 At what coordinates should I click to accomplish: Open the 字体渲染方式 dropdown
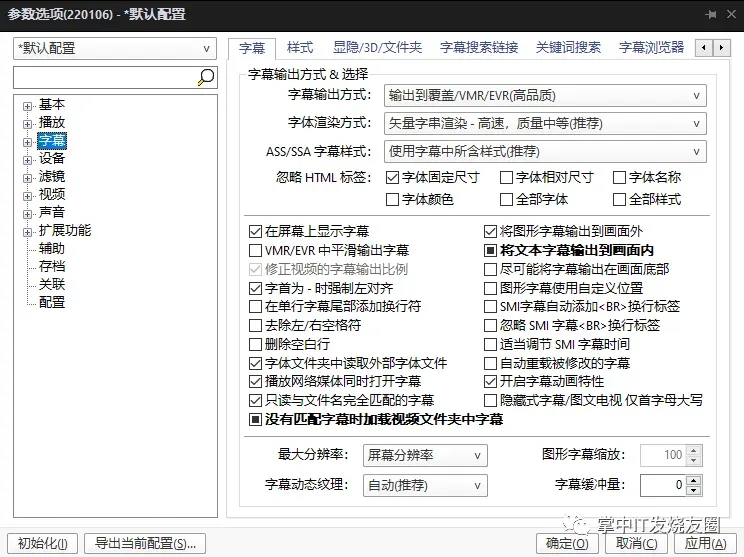545,123
